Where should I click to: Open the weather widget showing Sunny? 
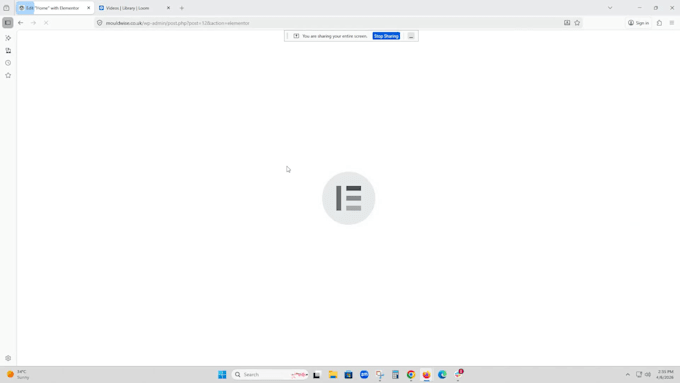[18, 375]
